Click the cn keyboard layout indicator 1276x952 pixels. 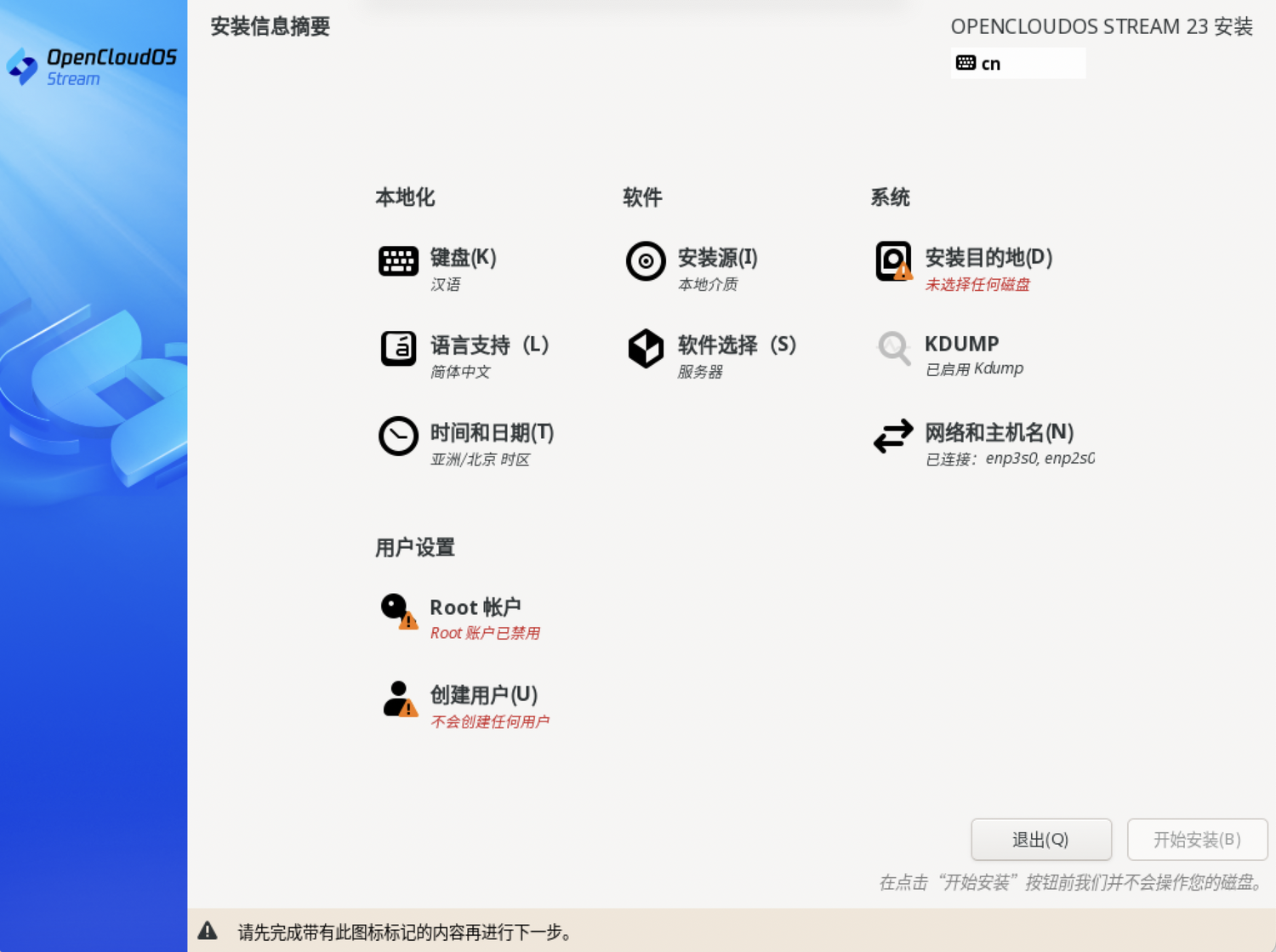pyautogui.click(x=1018, y=63)
